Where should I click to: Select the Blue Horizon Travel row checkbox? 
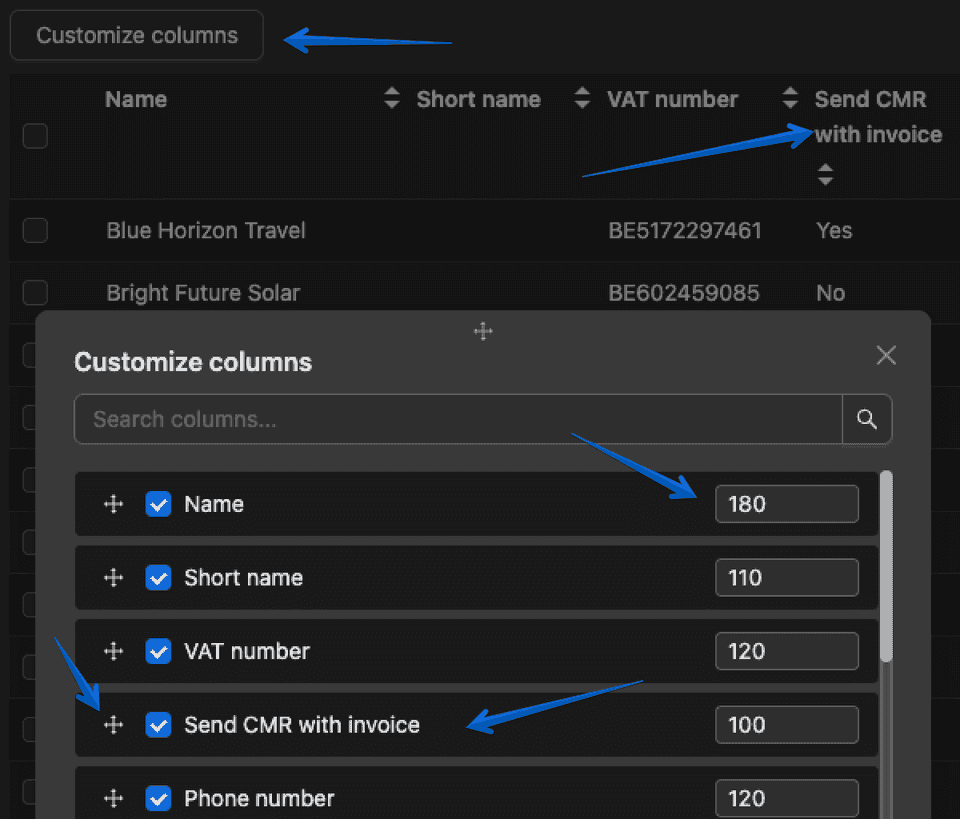coord(35,231)
